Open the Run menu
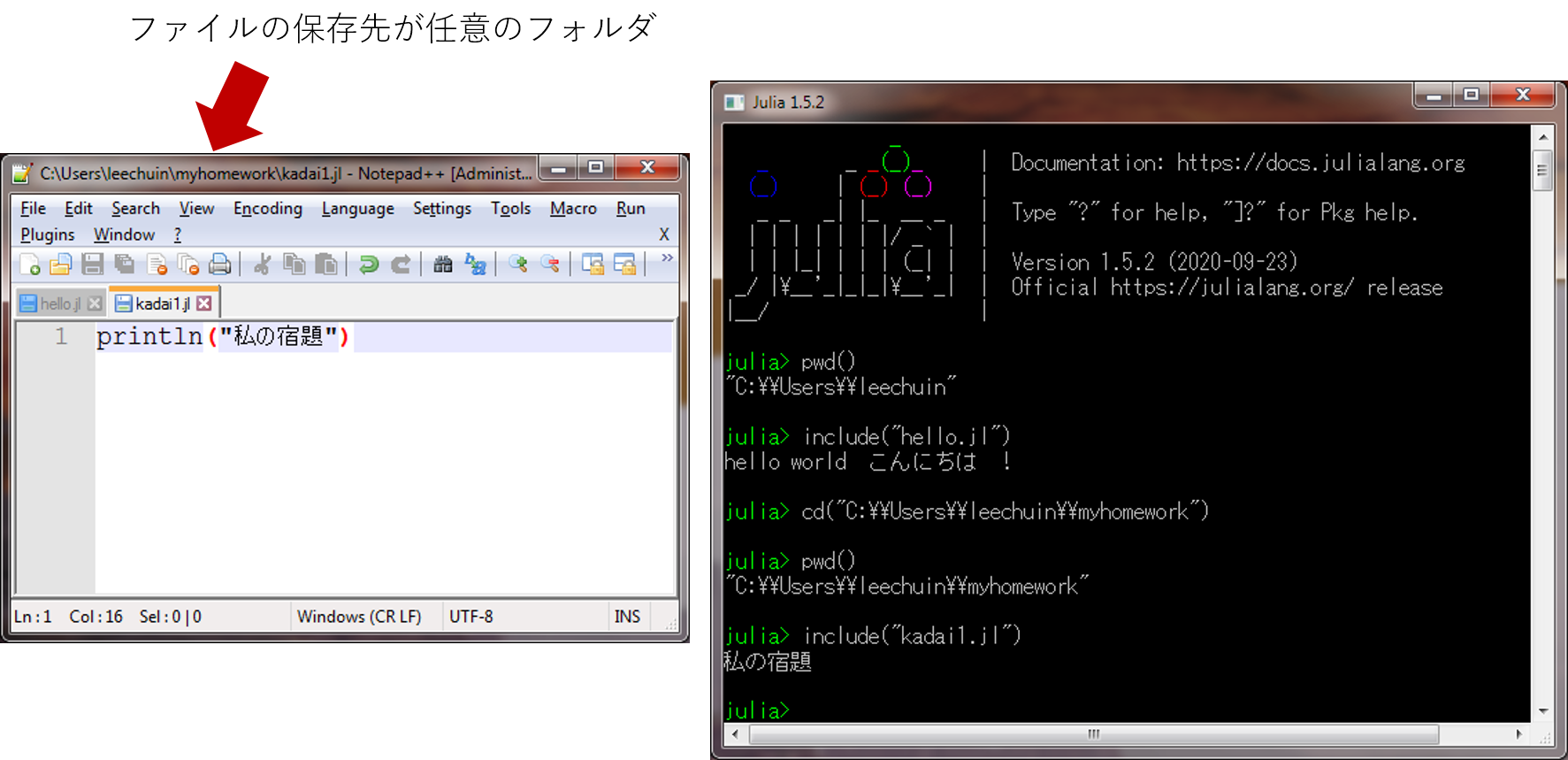Screen dimensions: 1568x760 (631, 209)
